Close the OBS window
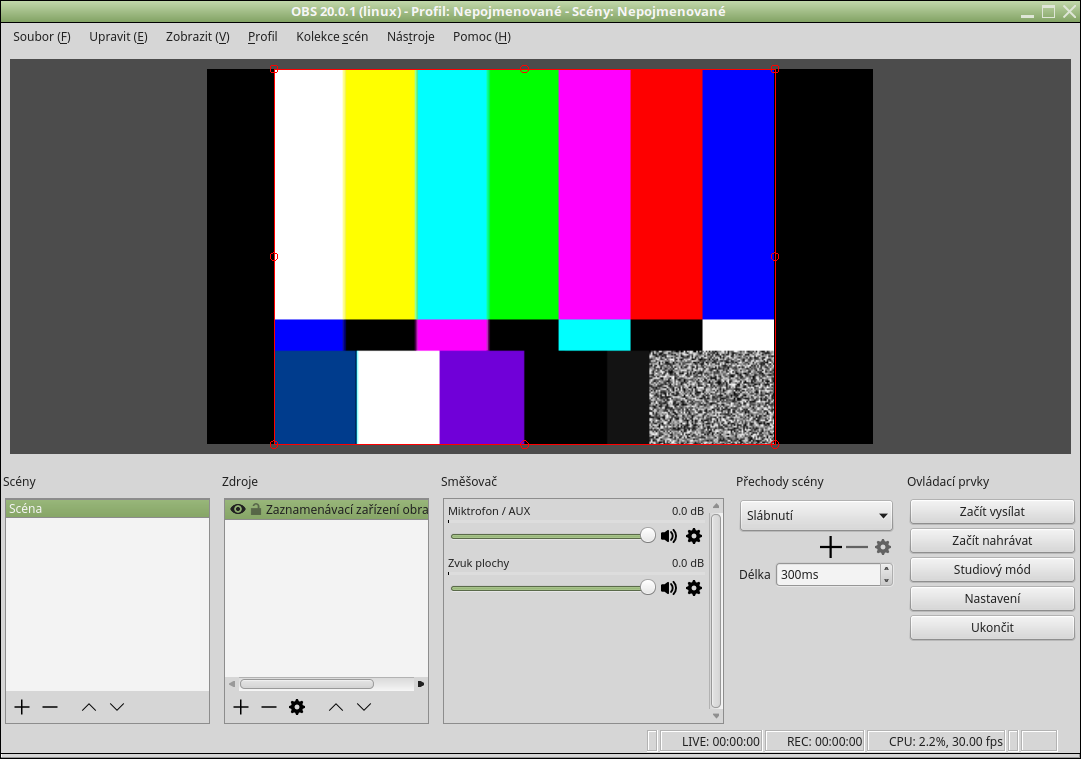1081x759 pixels. 1069,12
